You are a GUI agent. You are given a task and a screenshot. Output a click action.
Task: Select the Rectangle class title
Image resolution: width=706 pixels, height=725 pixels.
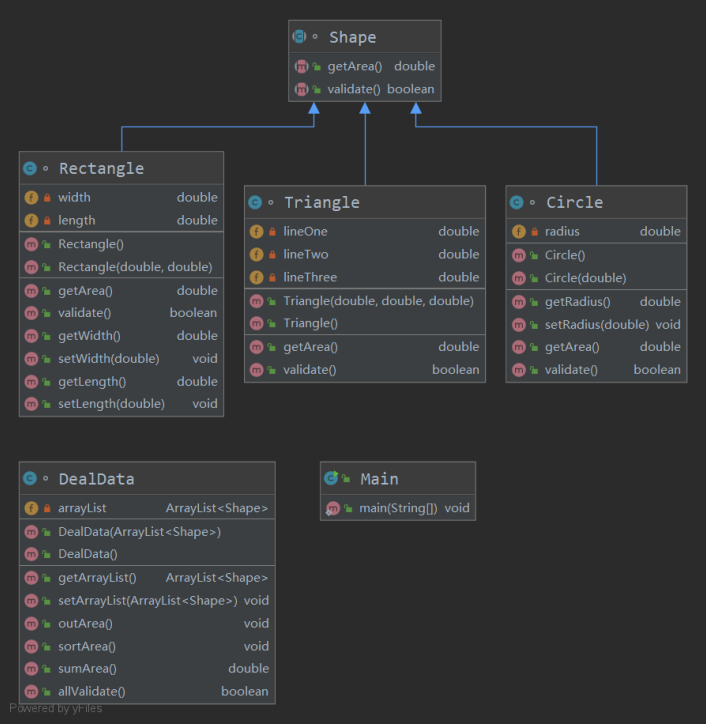tap(101, 168)
